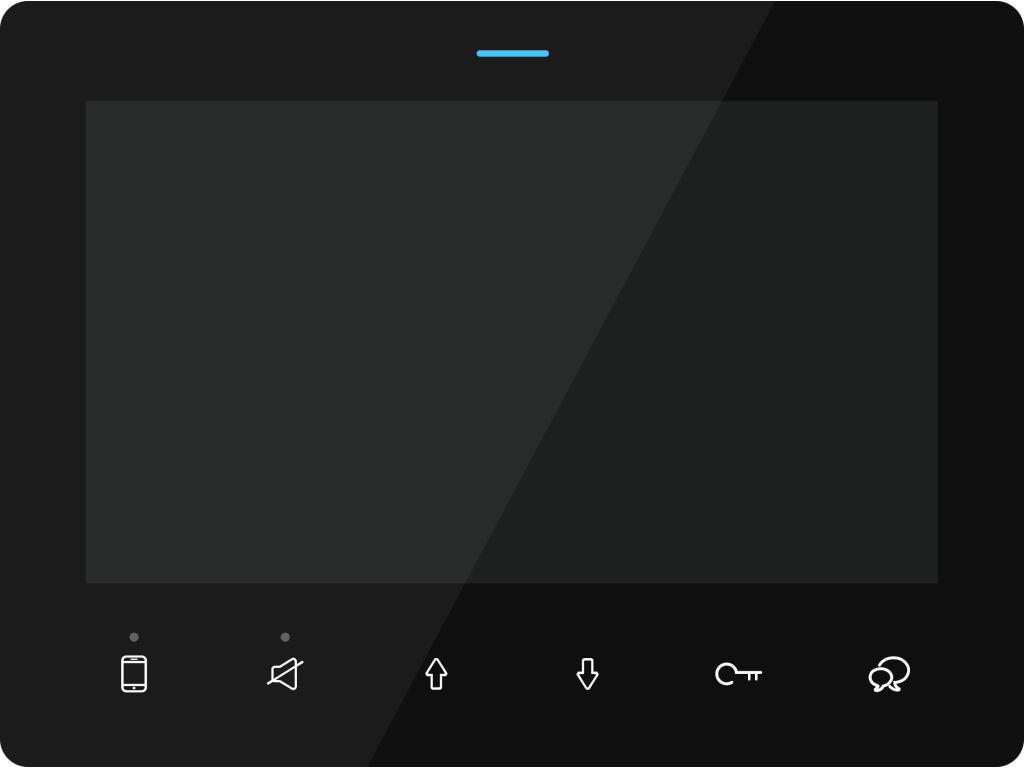Screen dimensions: 1024x768
Task: Tap the double speech bubble touch key
Action: click(x=889, y=673)
